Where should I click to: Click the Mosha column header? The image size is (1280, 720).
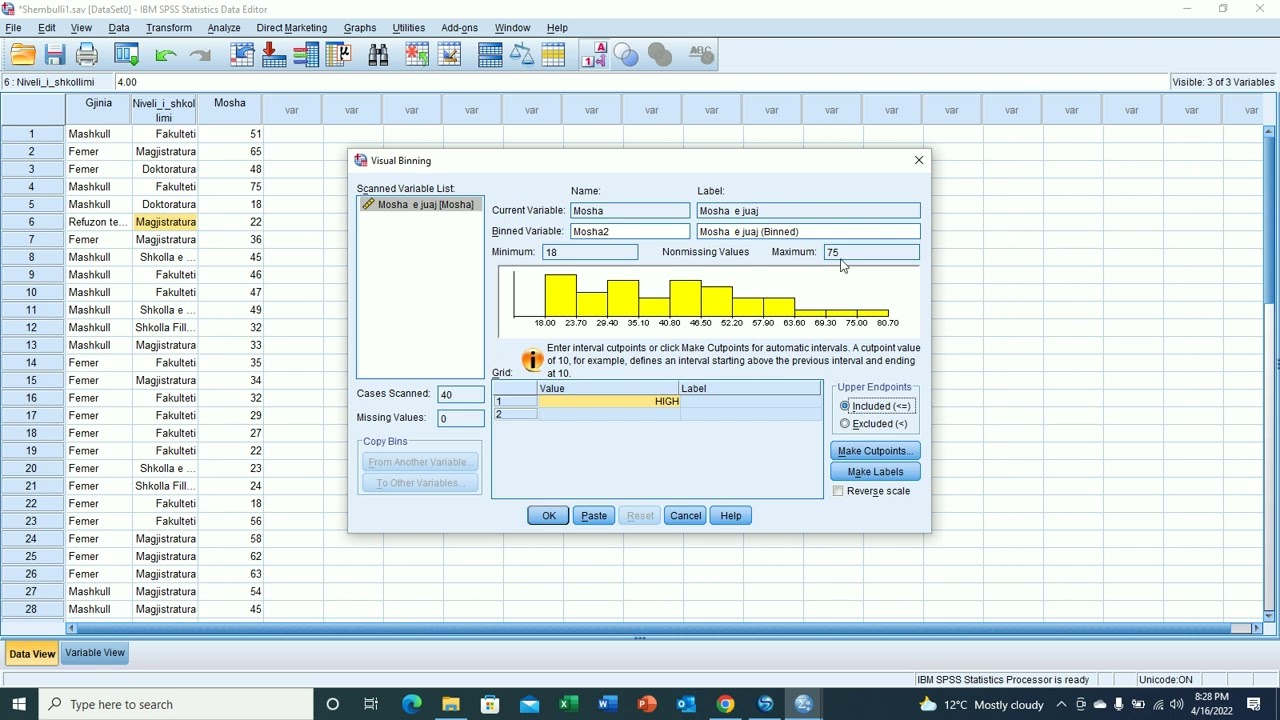coord(230,110)
